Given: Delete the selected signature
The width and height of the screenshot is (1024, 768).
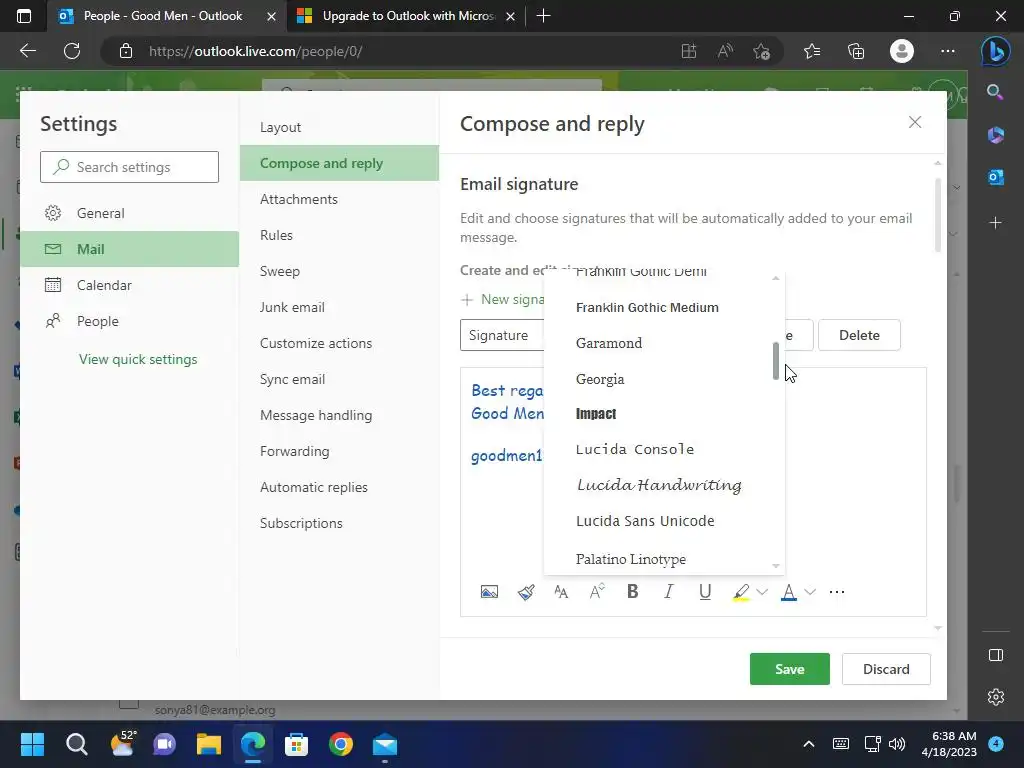Looking at the screenshot, I should 859,335.
